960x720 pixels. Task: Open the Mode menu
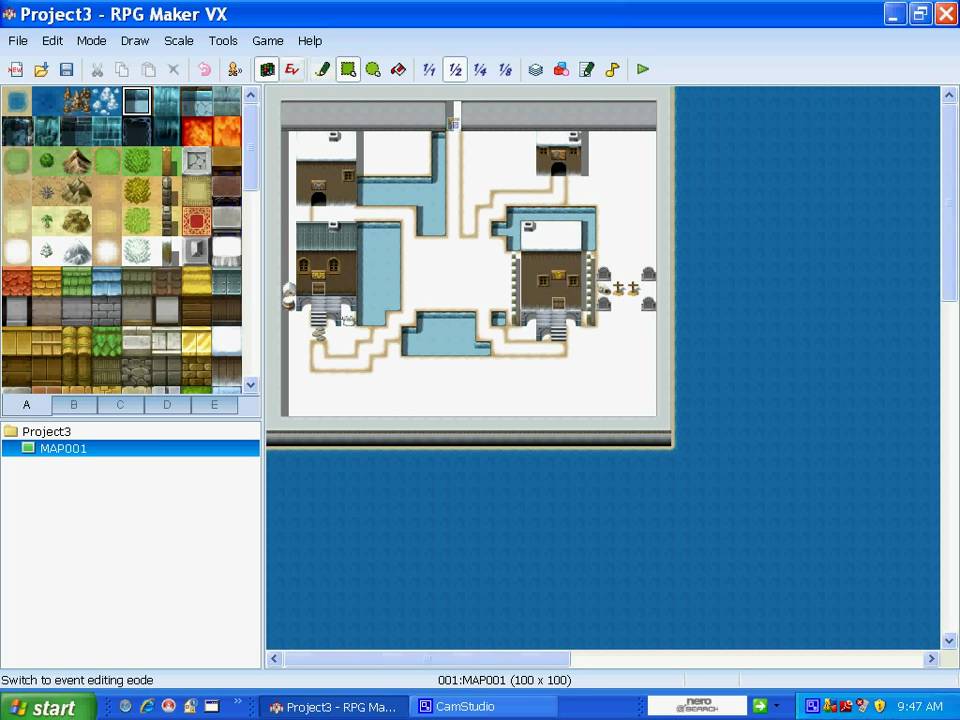[91, 41]
